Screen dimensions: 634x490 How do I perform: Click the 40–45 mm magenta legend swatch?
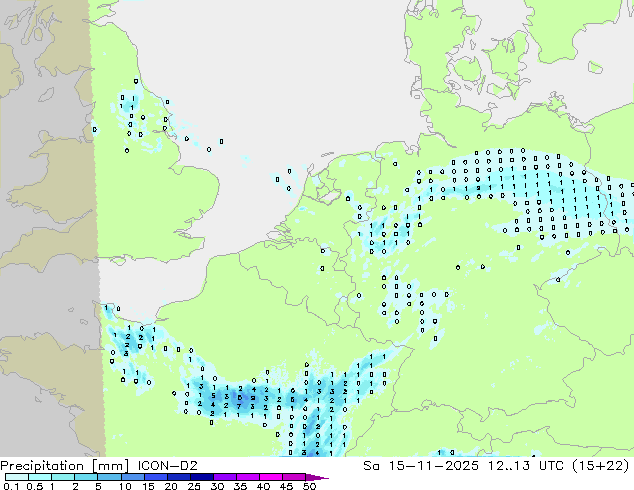click(271, 477)
